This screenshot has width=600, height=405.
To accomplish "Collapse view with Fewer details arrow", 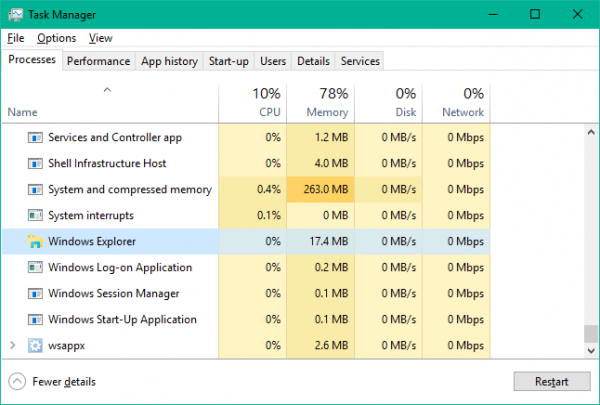I will click(17, 381).
